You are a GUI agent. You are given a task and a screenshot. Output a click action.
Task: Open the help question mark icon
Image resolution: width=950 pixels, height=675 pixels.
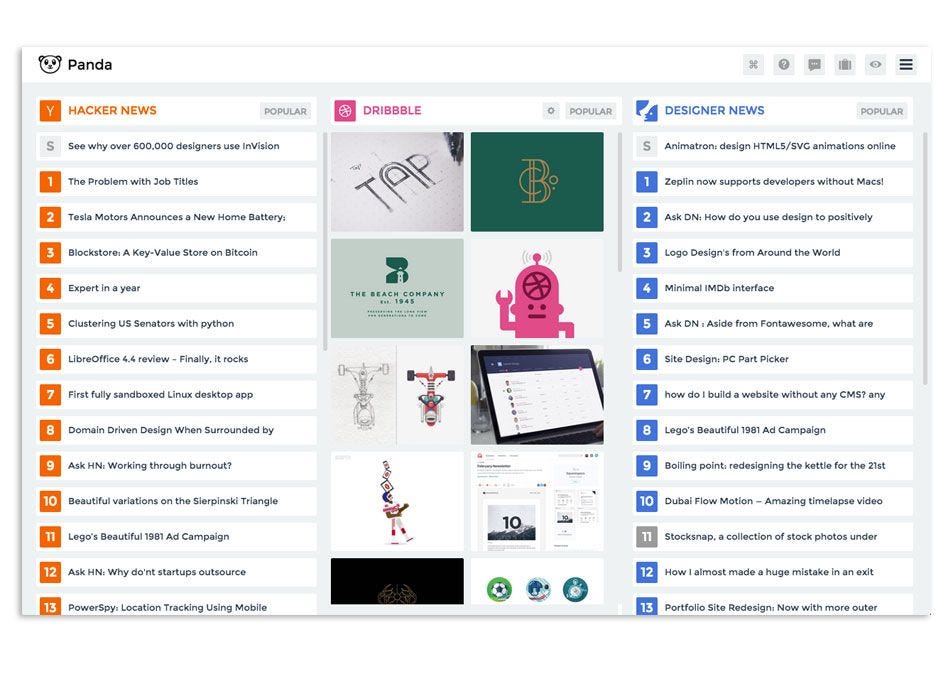coord(784,64)
